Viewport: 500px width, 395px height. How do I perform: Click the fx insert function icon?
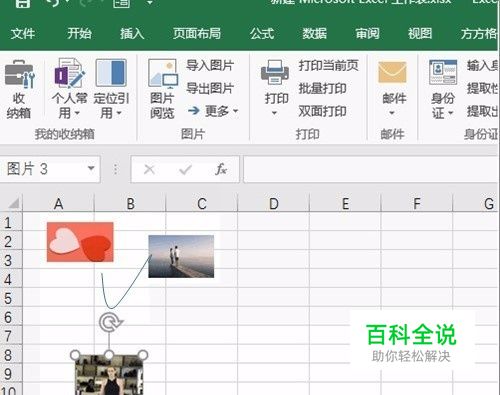coord(221,169)
